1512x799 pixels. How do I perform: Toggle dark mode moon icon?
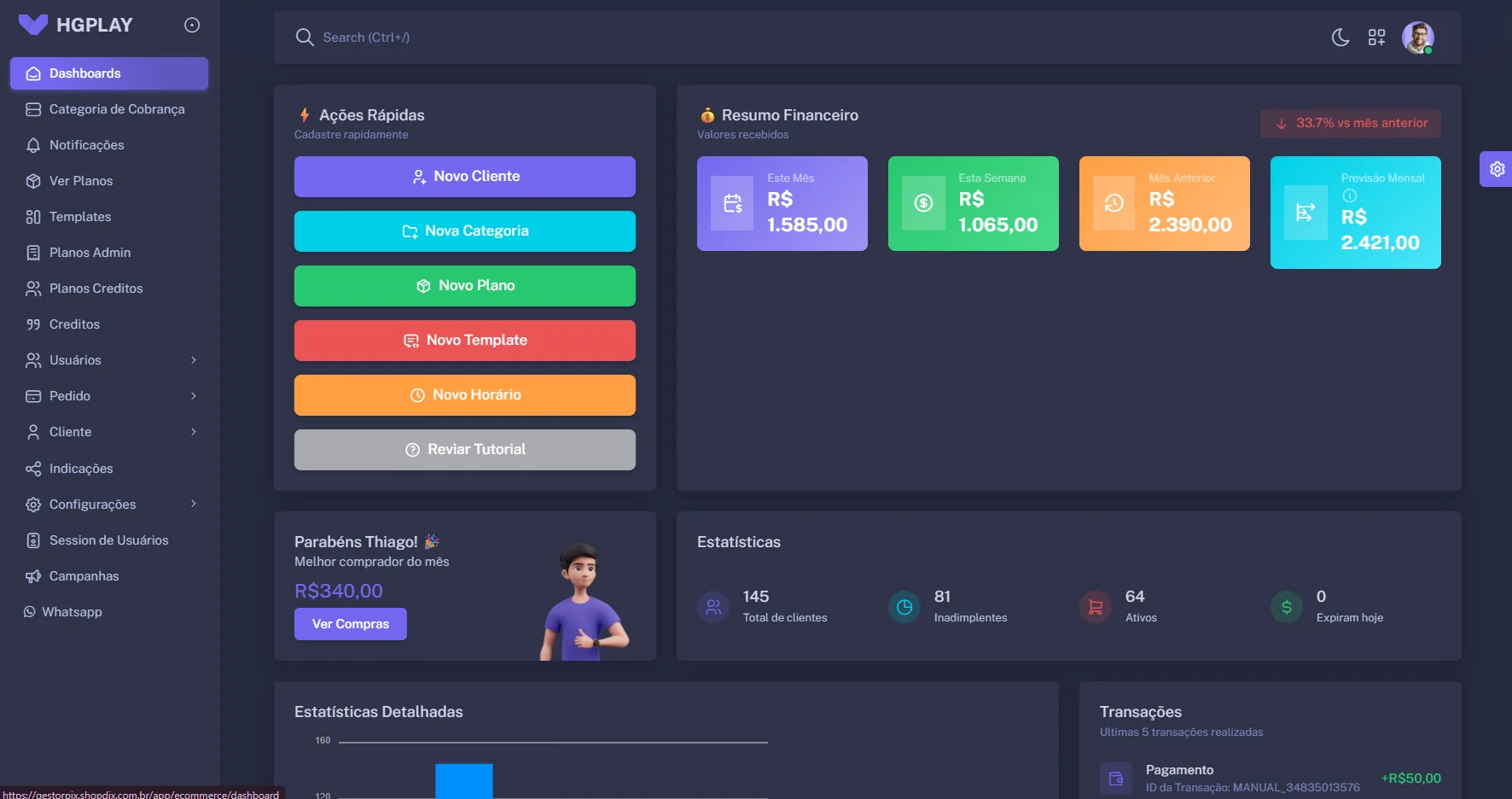point(1340,38)
